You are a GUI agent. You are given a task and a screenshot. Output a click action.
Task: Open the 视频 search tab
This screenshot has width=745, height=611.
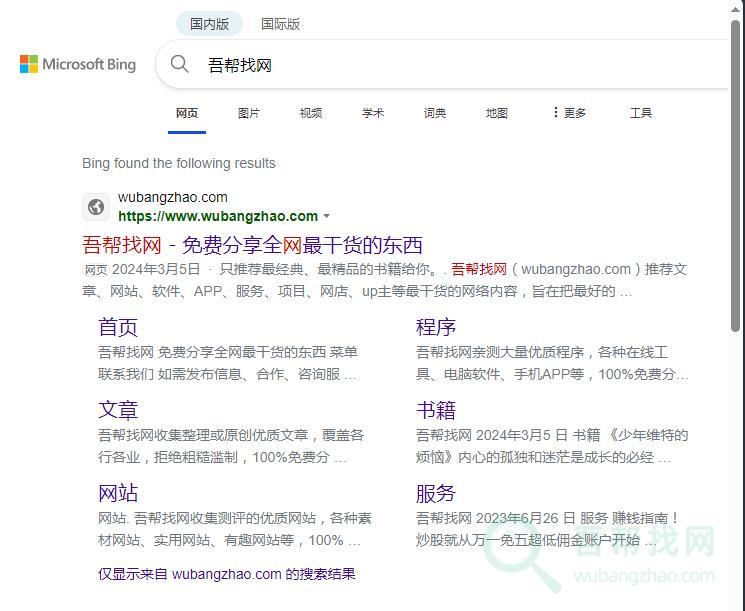pos(311,113)
